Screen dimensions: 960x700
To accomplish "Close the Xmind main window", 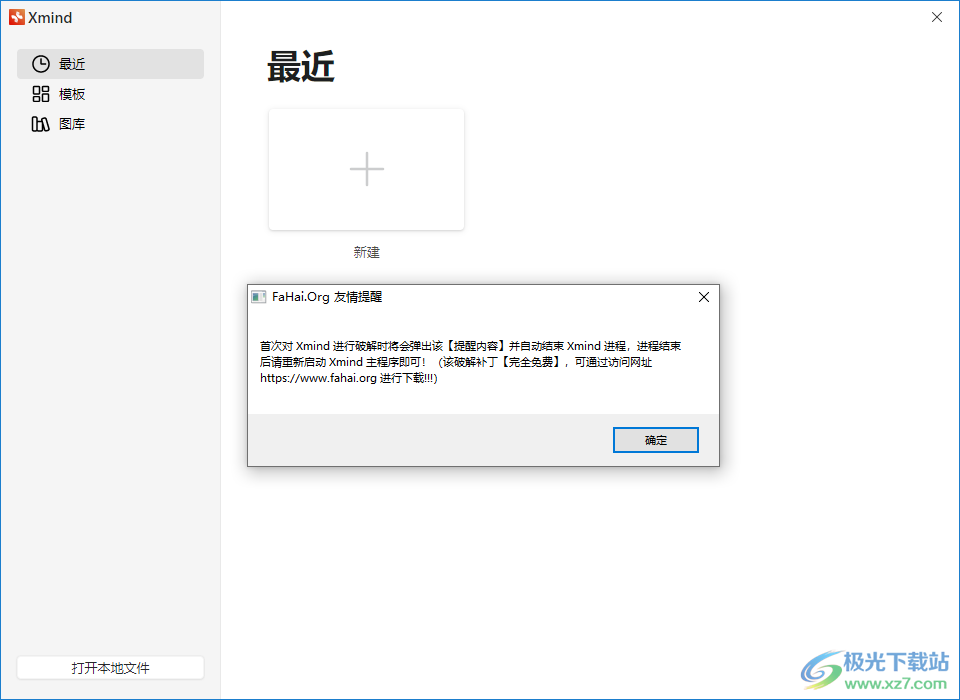I will (937, 17).
